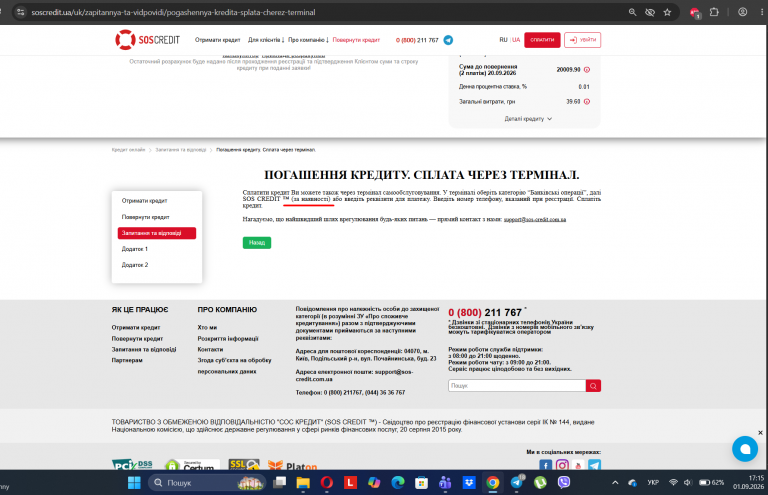Open the Windows Start menu
768x495 pixels.
[x=134, y=483]
